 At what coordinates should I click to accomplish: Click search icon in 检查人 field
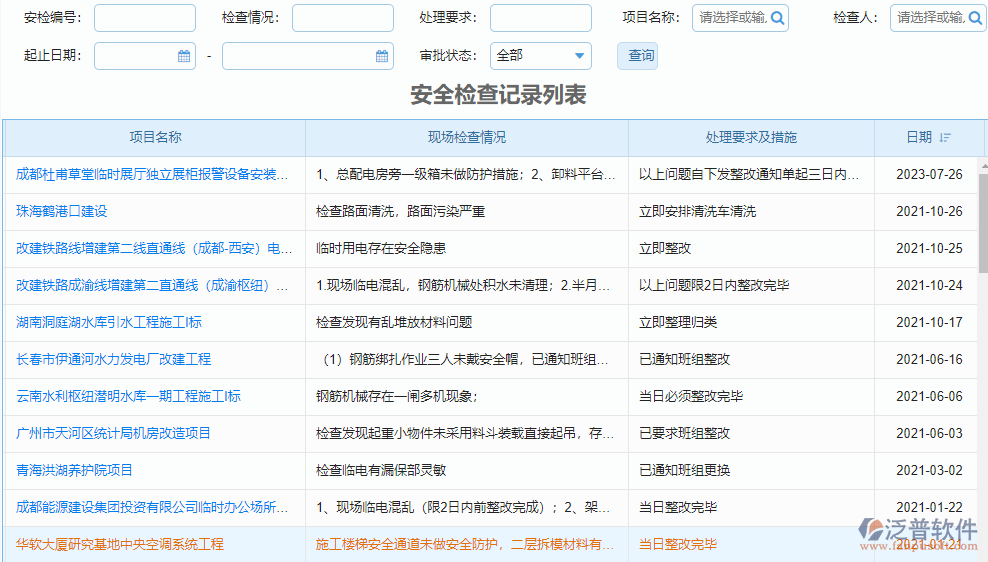(x=976, y=18)
